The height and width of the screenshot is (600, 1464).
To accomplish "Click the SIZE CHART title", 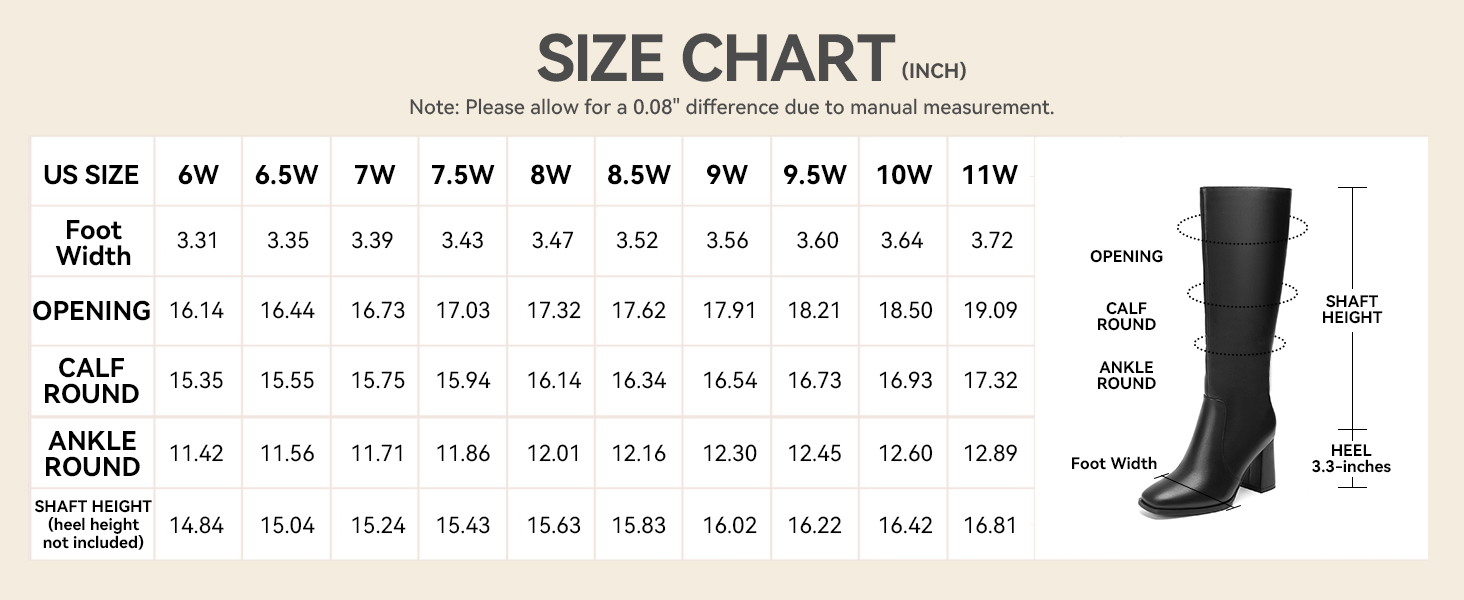I will pyautogui.click(x=715, y=58).
